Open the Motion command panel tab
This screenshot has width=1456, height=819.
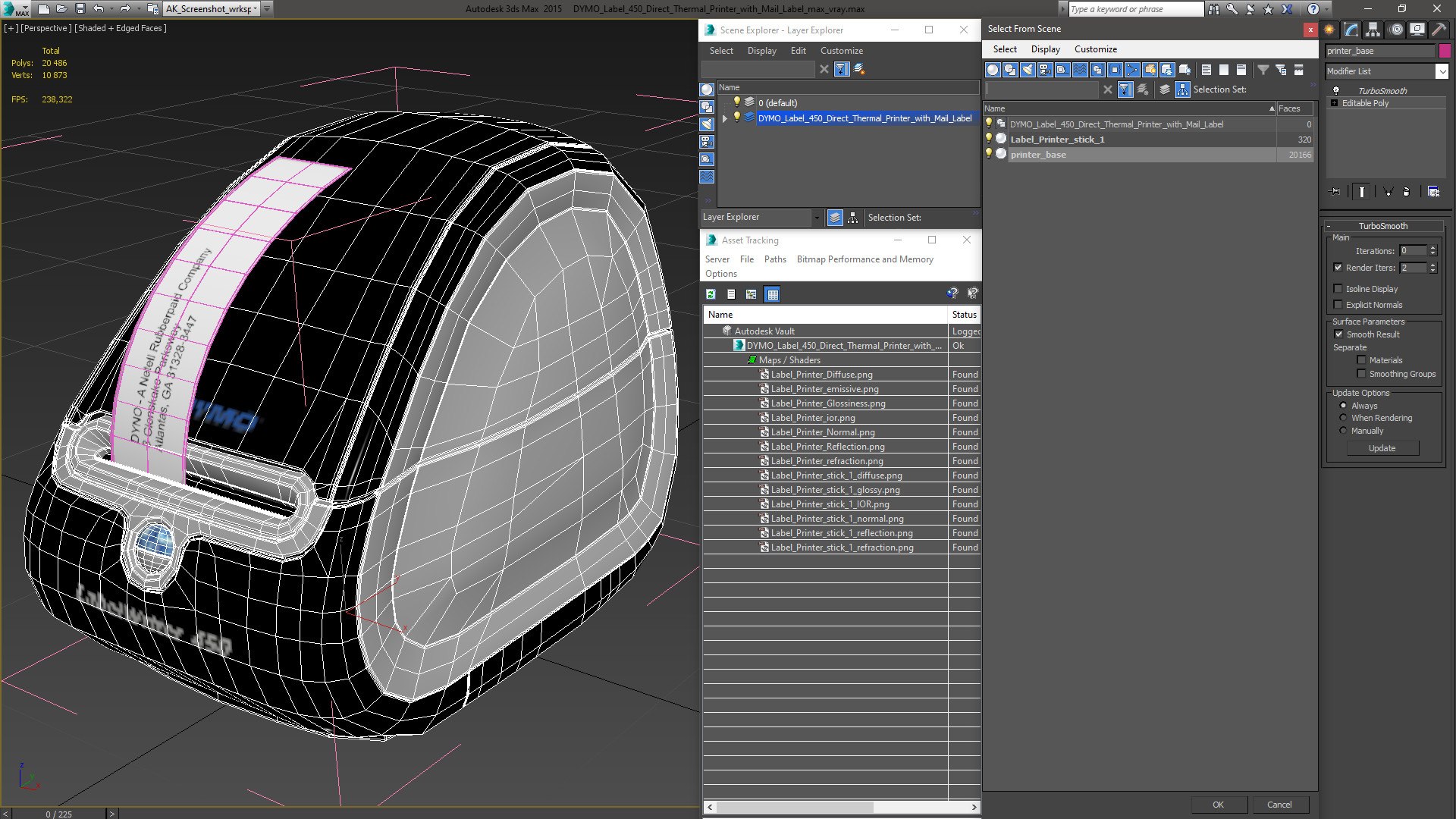1396,30
